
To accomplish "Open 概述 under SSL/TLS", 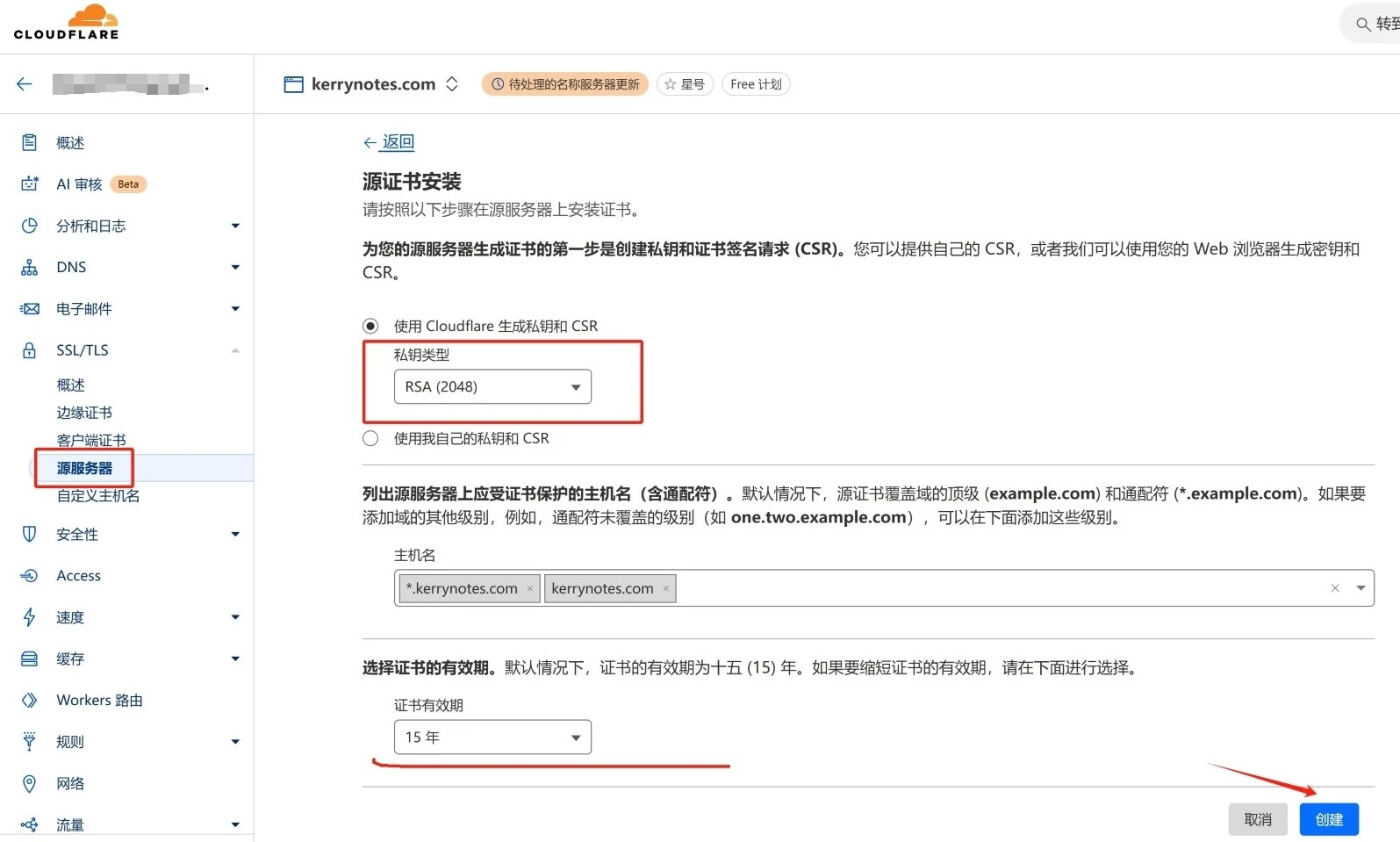I will coord(70,385).
